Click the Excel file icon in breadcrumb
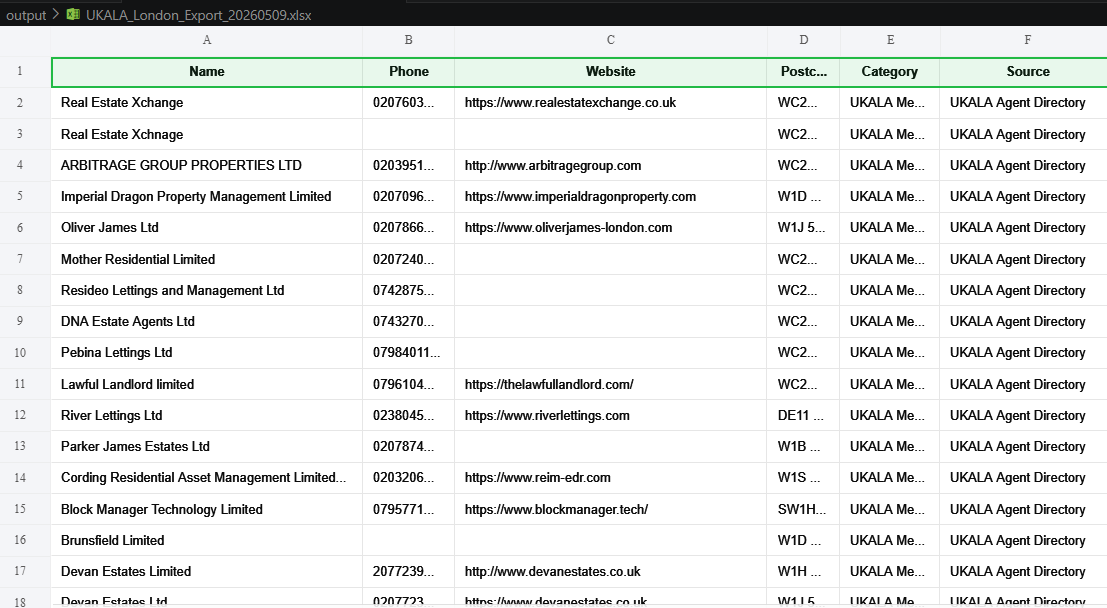 click(x=73, y=14)
